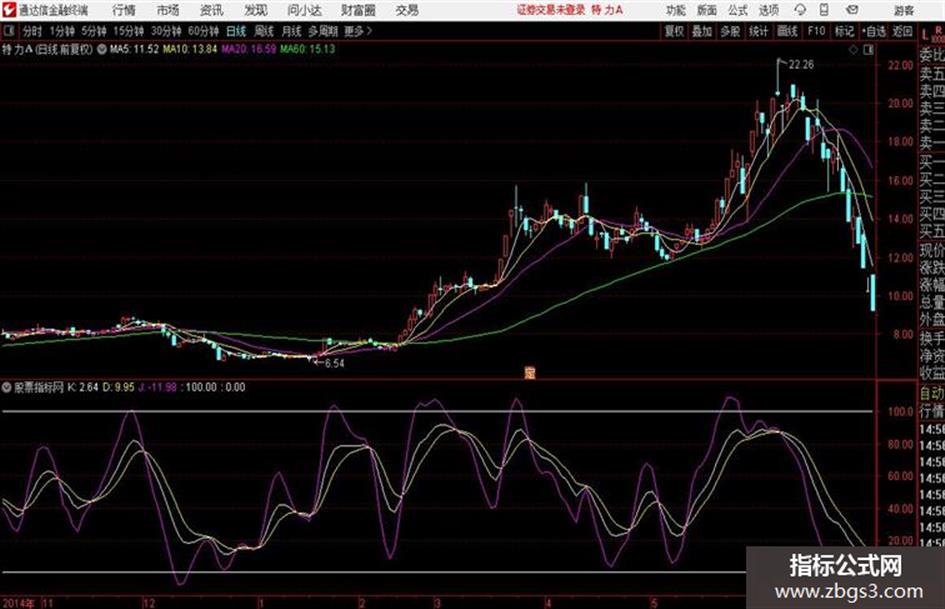Click the 特力A (日线 前复权) chart title
Viewport: 945px width, 609px height.
[x=48, y=49]
